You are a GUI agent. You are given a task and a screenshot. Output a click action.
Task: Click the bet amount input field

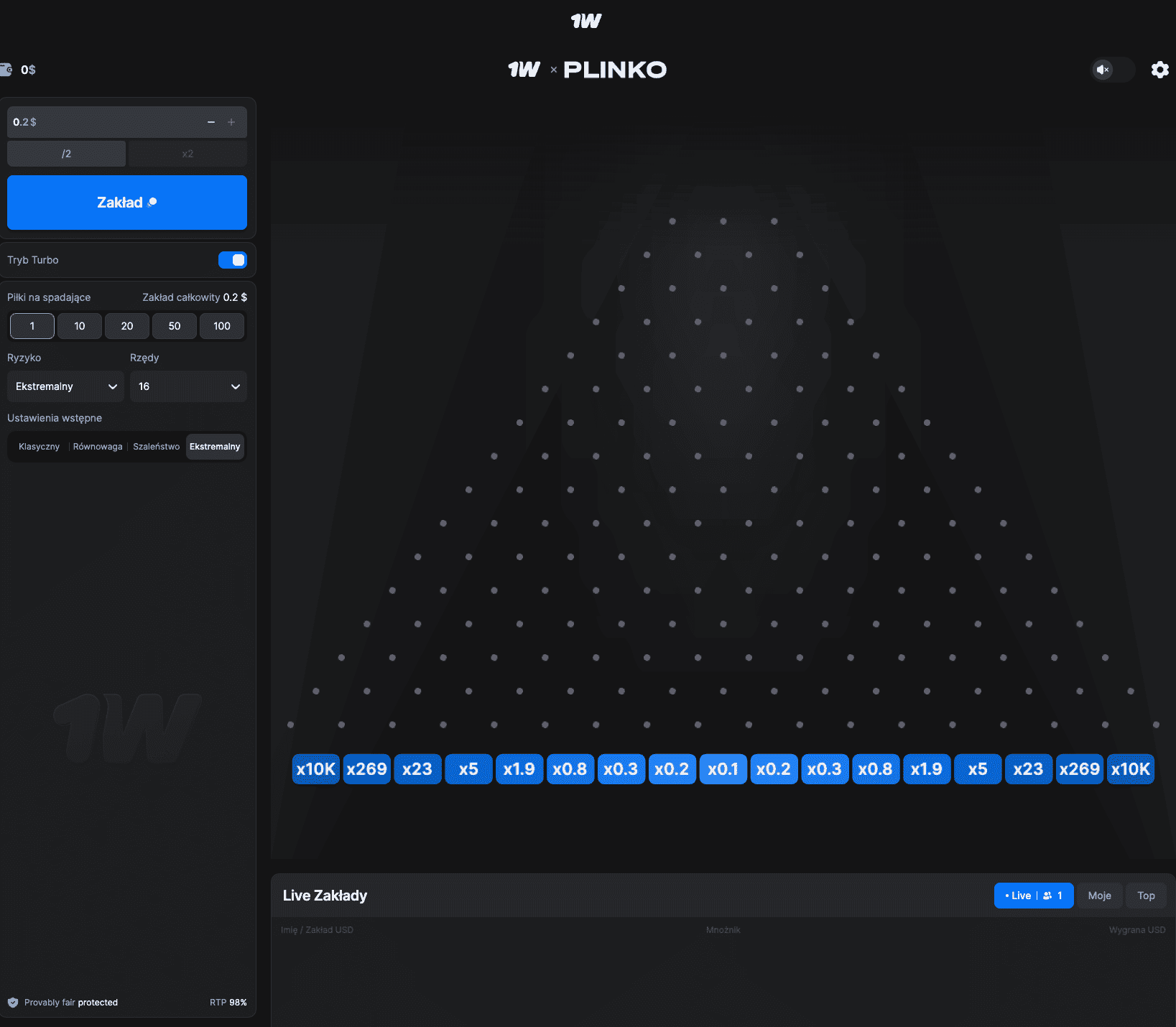101,122
